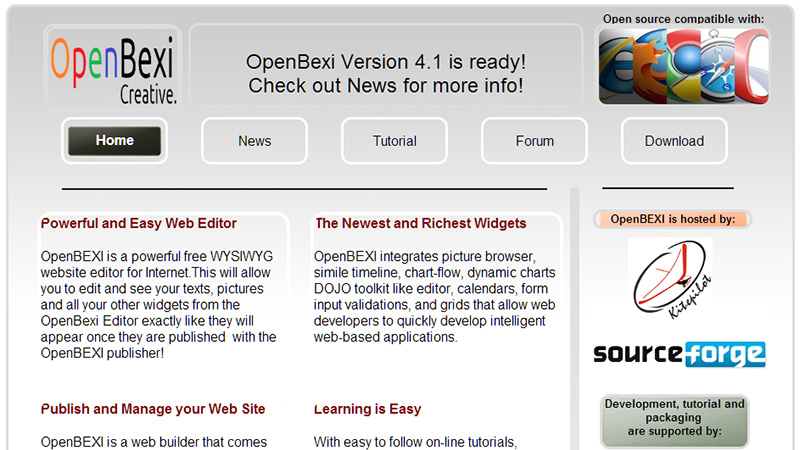Go to the Home page
Screen dimensions: 800x450
(x=114, y=140)
